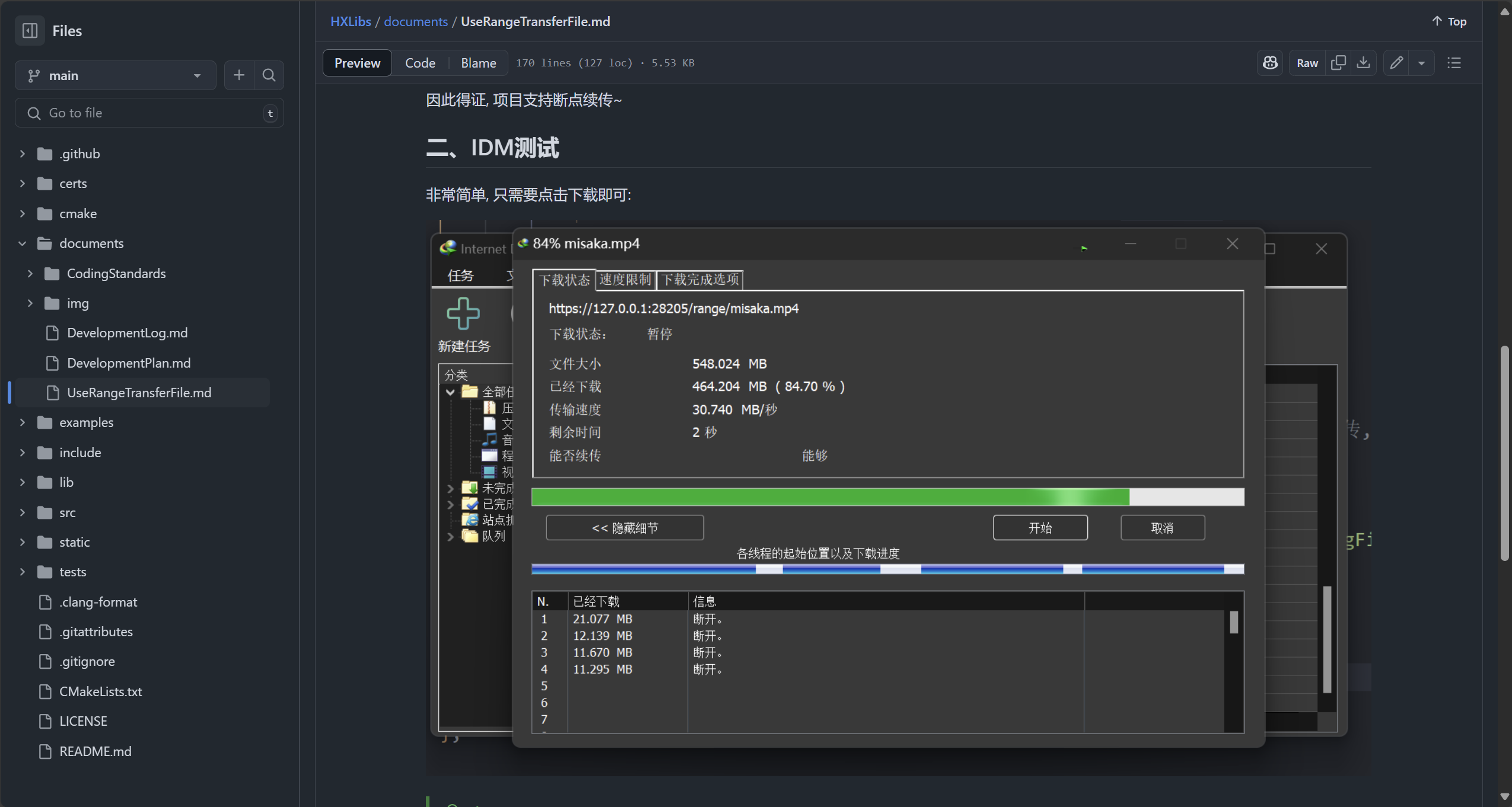Viewport: 1512px width, 807px height.
Task: Click the add file plus icon
Action: 239,75
